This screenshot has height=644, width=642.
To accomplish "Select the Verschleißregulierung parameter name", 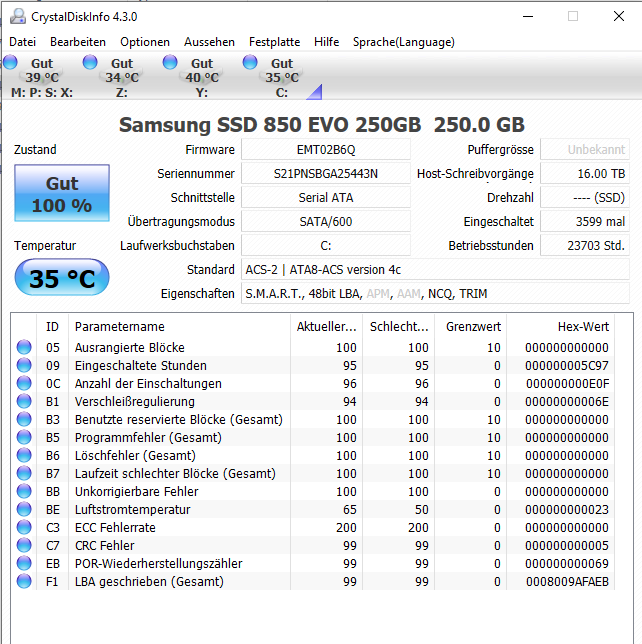I will pos(135,401).
